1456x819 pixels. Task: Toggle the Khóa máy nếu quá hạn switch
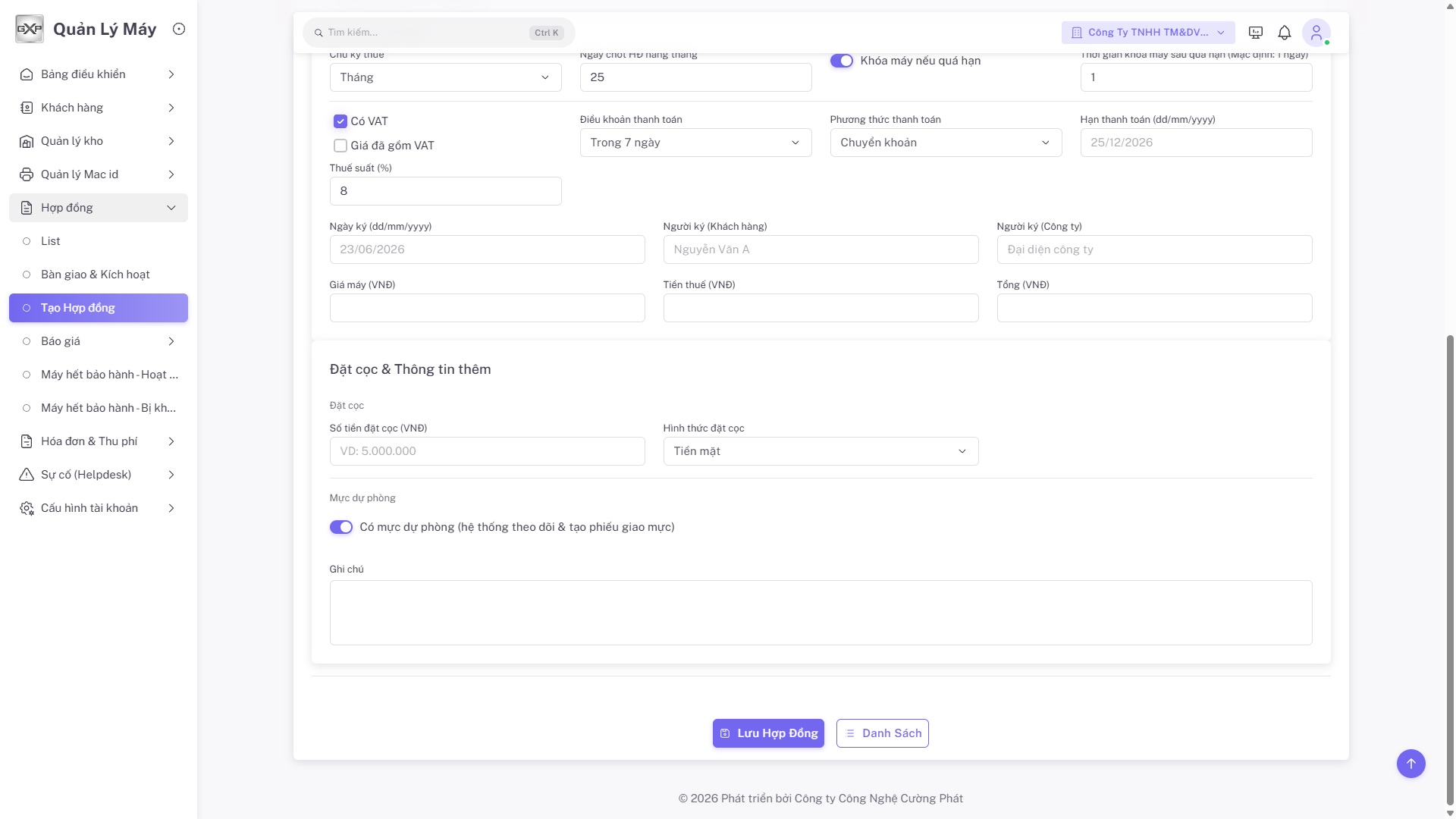pyautogui.click(x=842, y=61)
